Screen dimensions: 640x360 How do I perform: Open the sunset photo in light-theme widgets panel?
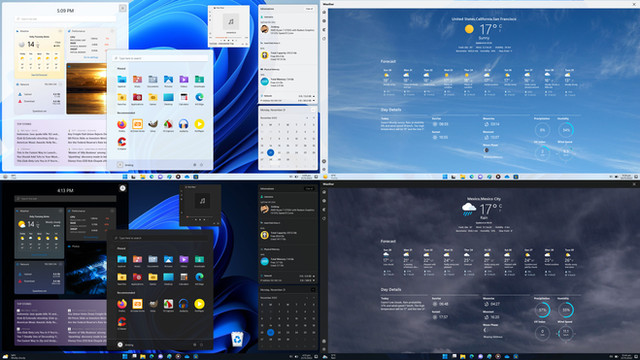(86, 88)
